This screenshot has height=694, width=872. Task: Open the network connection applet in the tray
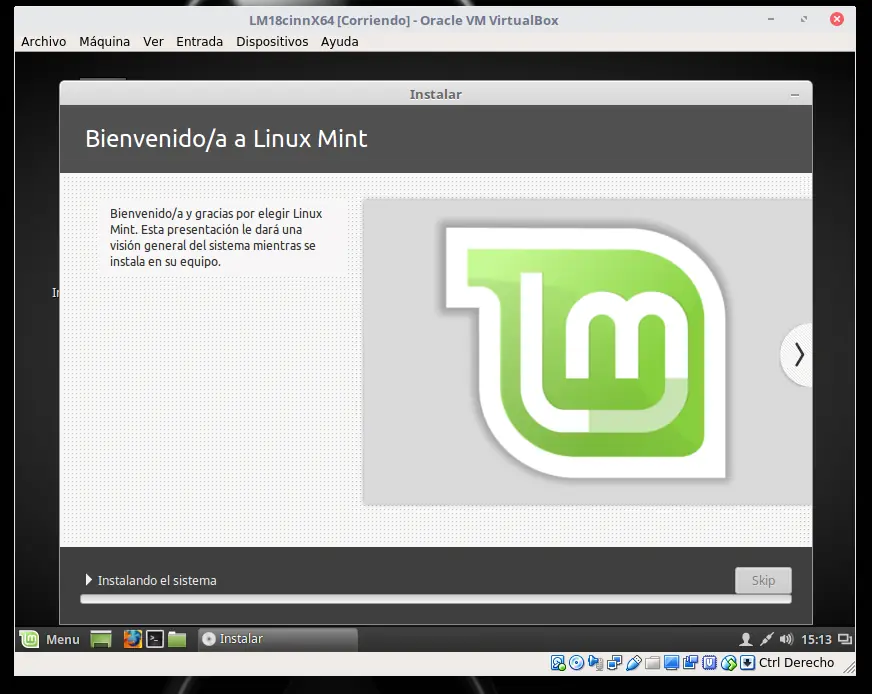coord(766,640)
